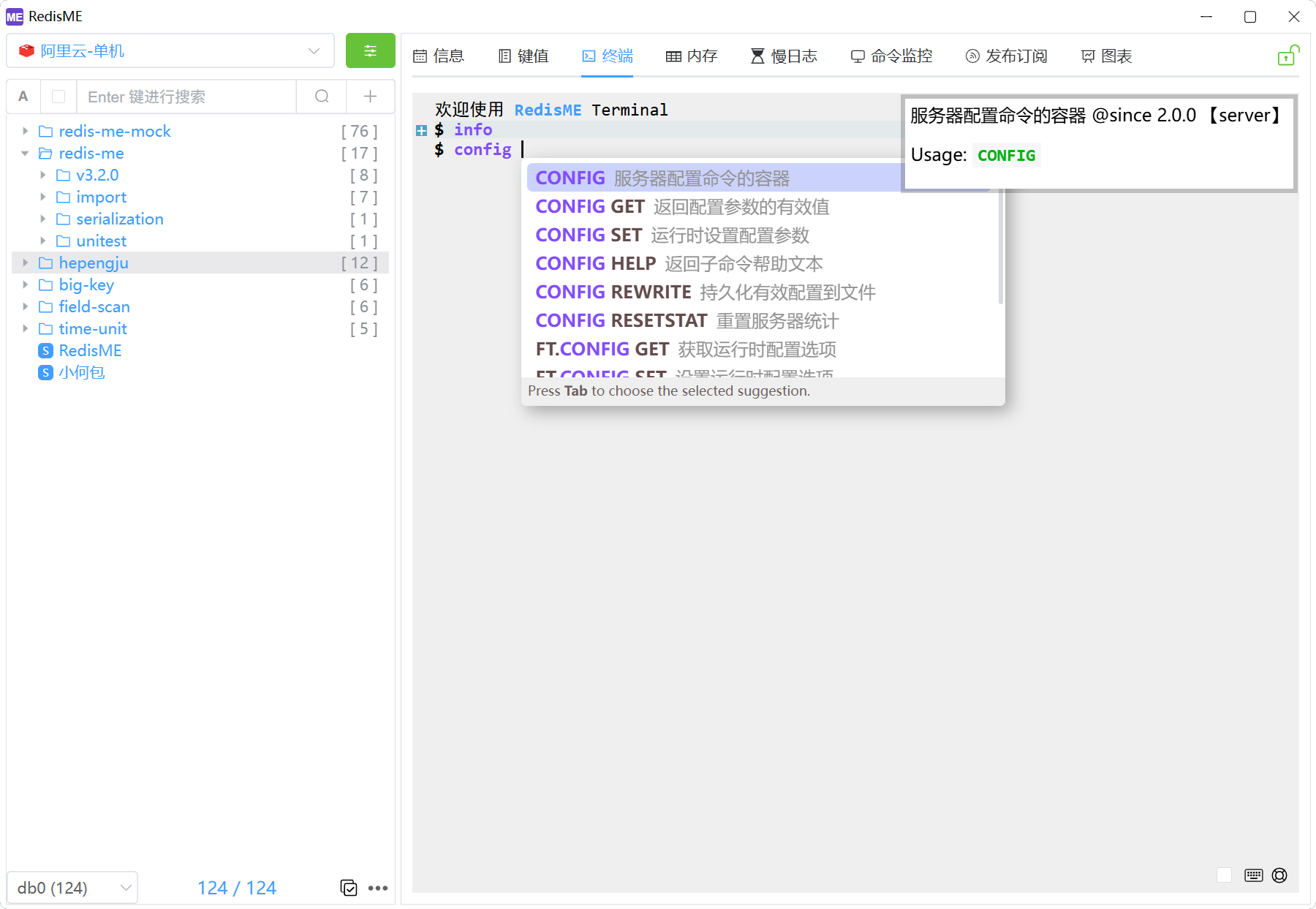Click the folder icon of import
Viewport: 1316px width, 909px height.
tap(63, 197)
